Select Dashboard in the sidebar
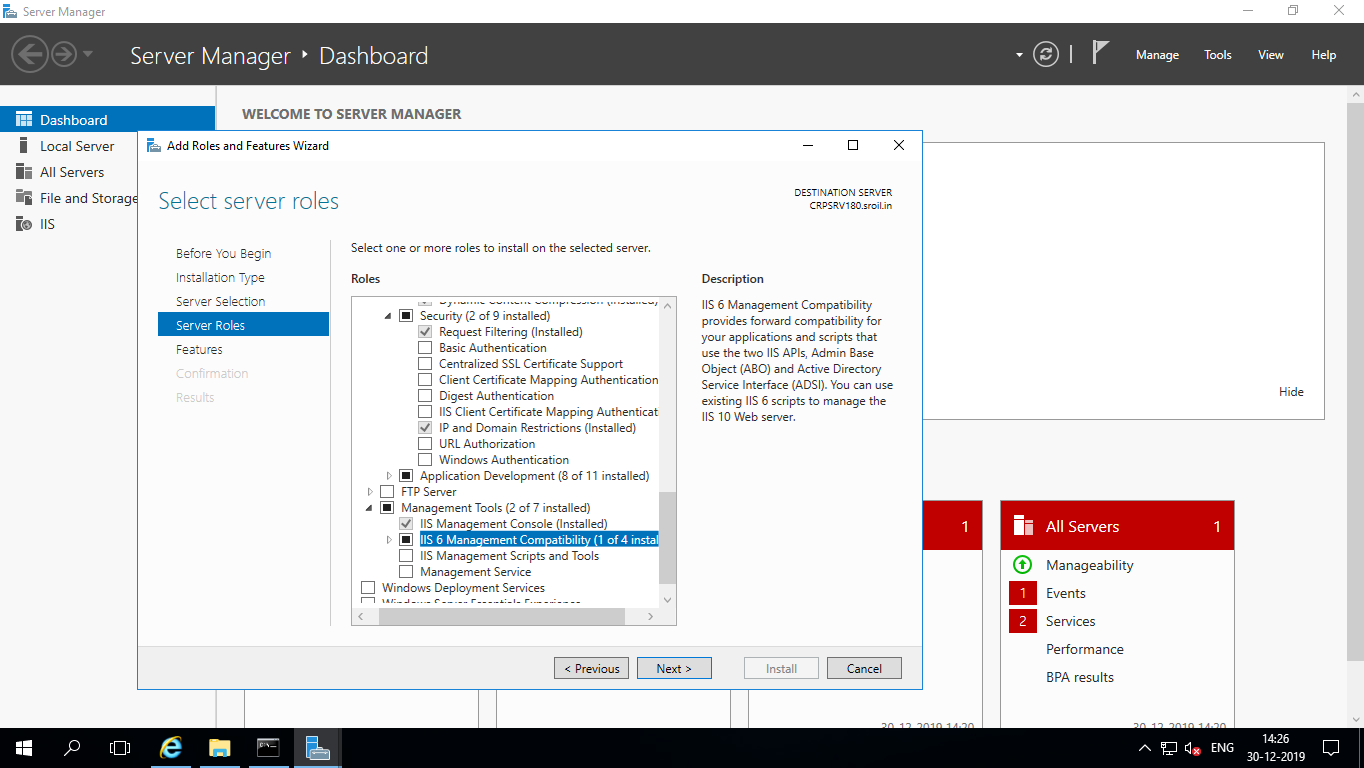This screenshot has height=768, width=1364. click(107, 119)
